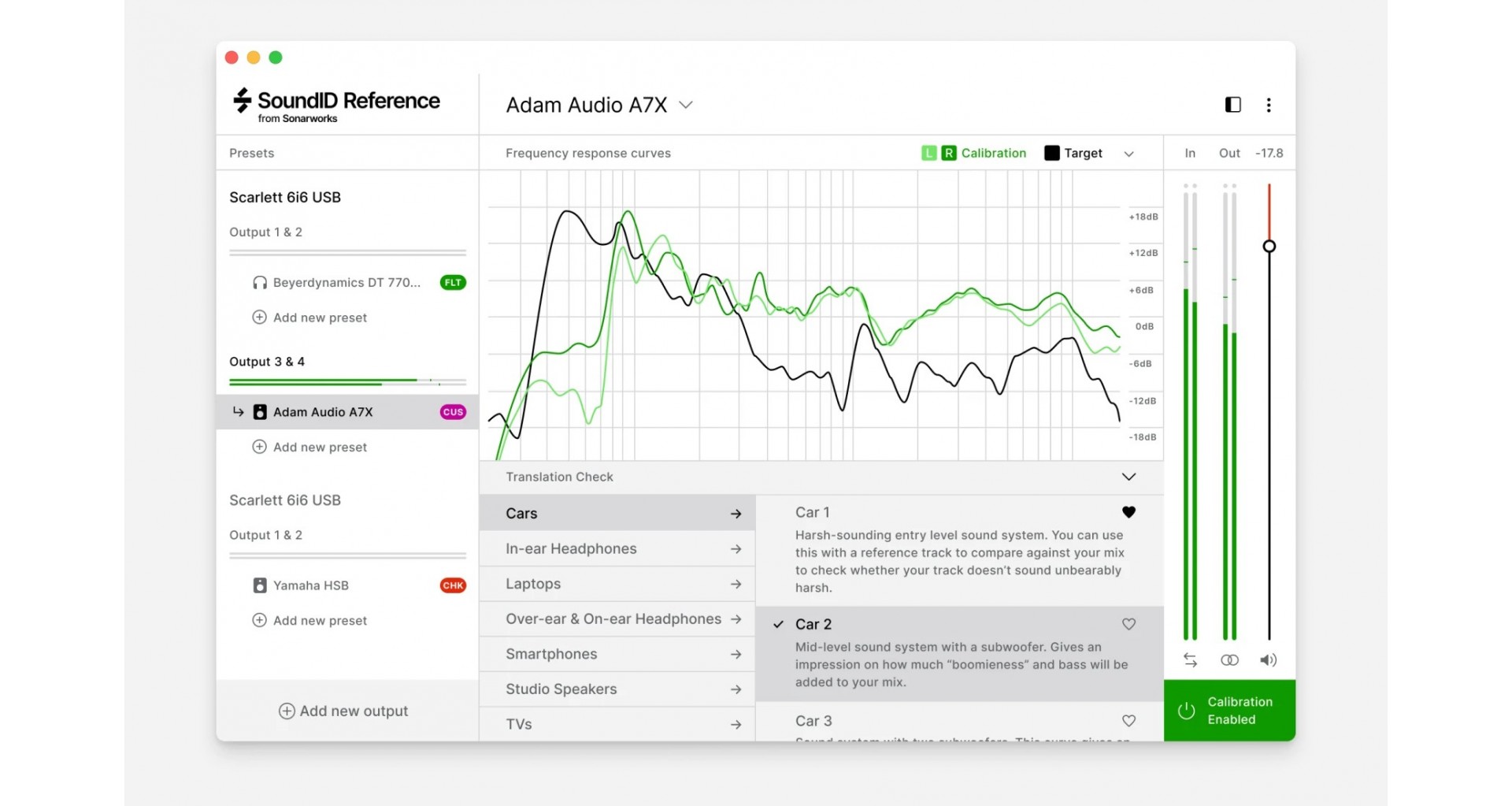The height and width of the screenshot is (806, 1512).
Task: Click the plus icon on Add new output
Action: coord(287,711)
